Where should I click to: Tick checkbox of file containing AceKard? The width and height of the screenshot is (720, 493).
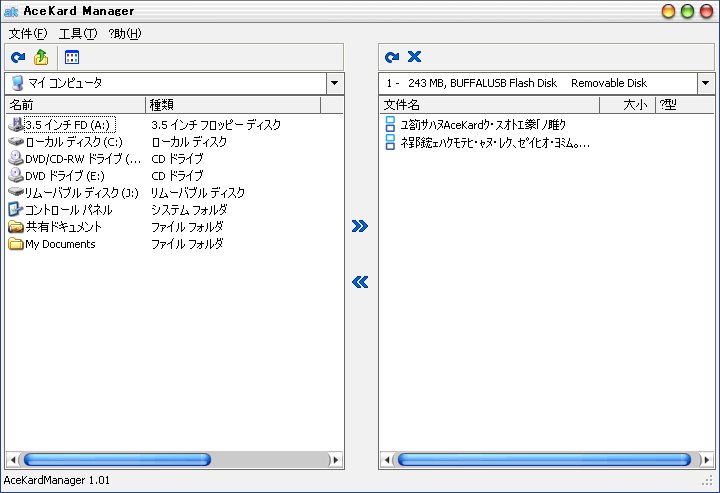pyautogui.click(x=390, y=124)
